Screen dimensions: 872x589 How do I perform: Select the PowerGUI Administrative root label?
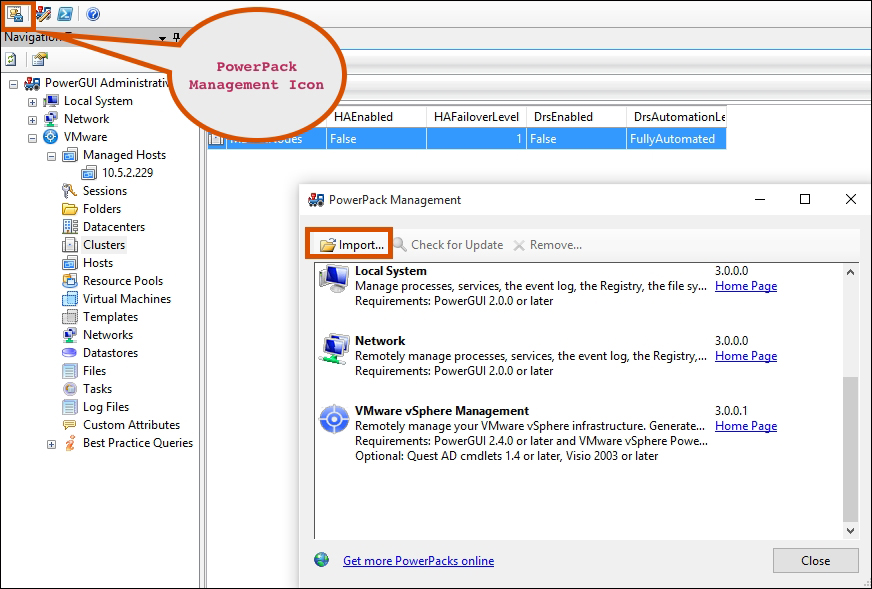[x=108, y=83]
